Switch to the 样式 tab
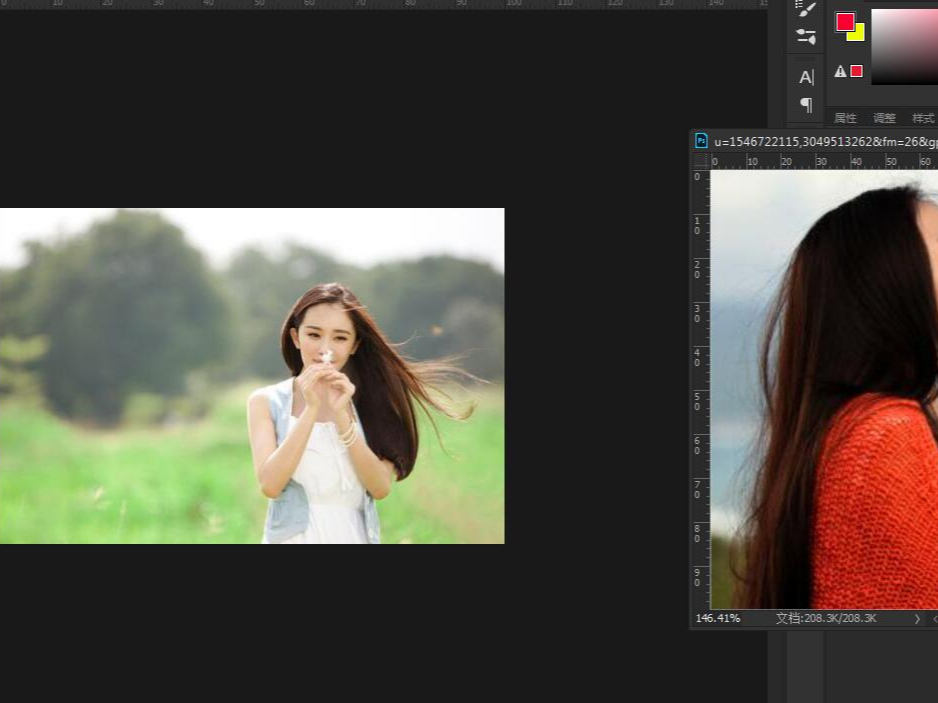This screenshot has width=938, height=703. pyautogui.click(x=922, y=118)
